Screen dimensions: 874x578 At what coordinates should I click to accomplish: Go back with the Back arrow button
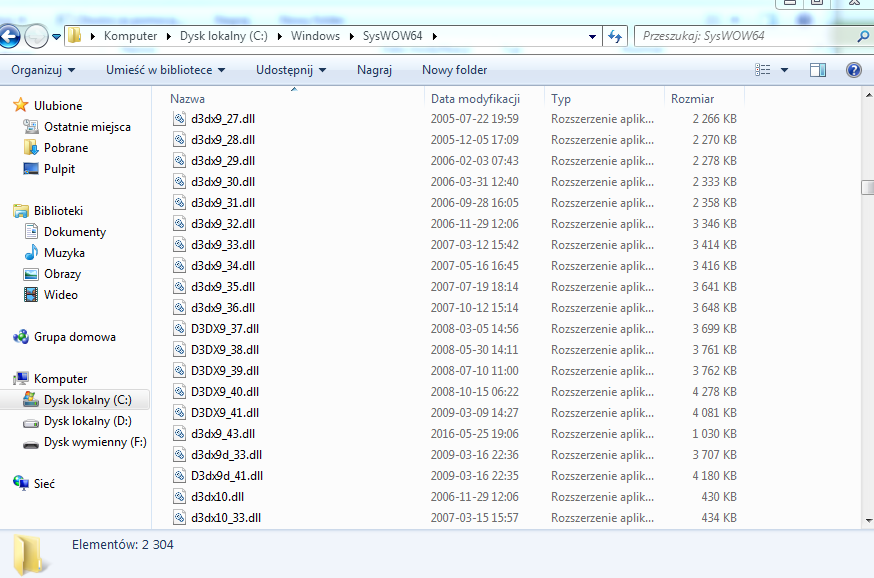click(x=9, y=37)
